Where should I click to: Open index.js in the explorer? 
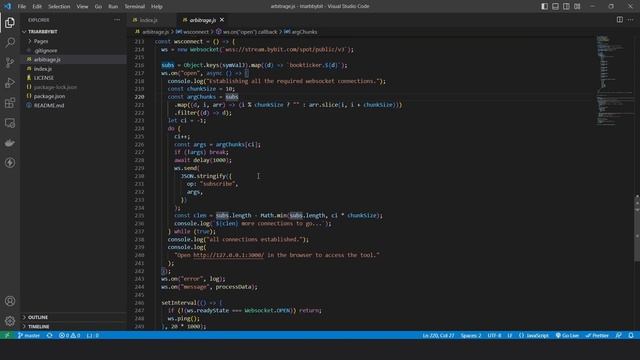pos(42,69)
